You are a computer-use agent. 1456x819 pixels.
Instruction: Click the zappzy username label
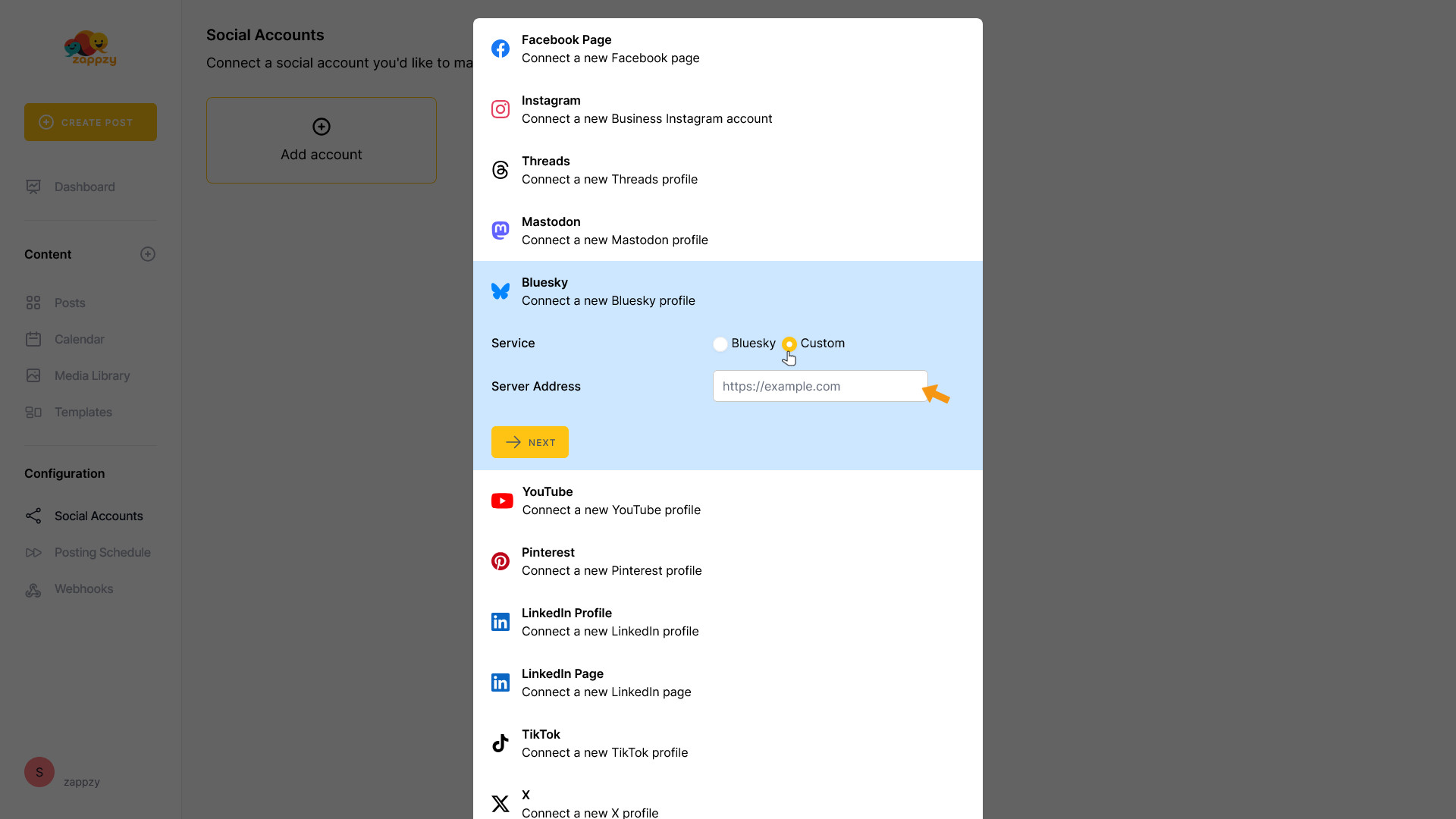point(82,782)
